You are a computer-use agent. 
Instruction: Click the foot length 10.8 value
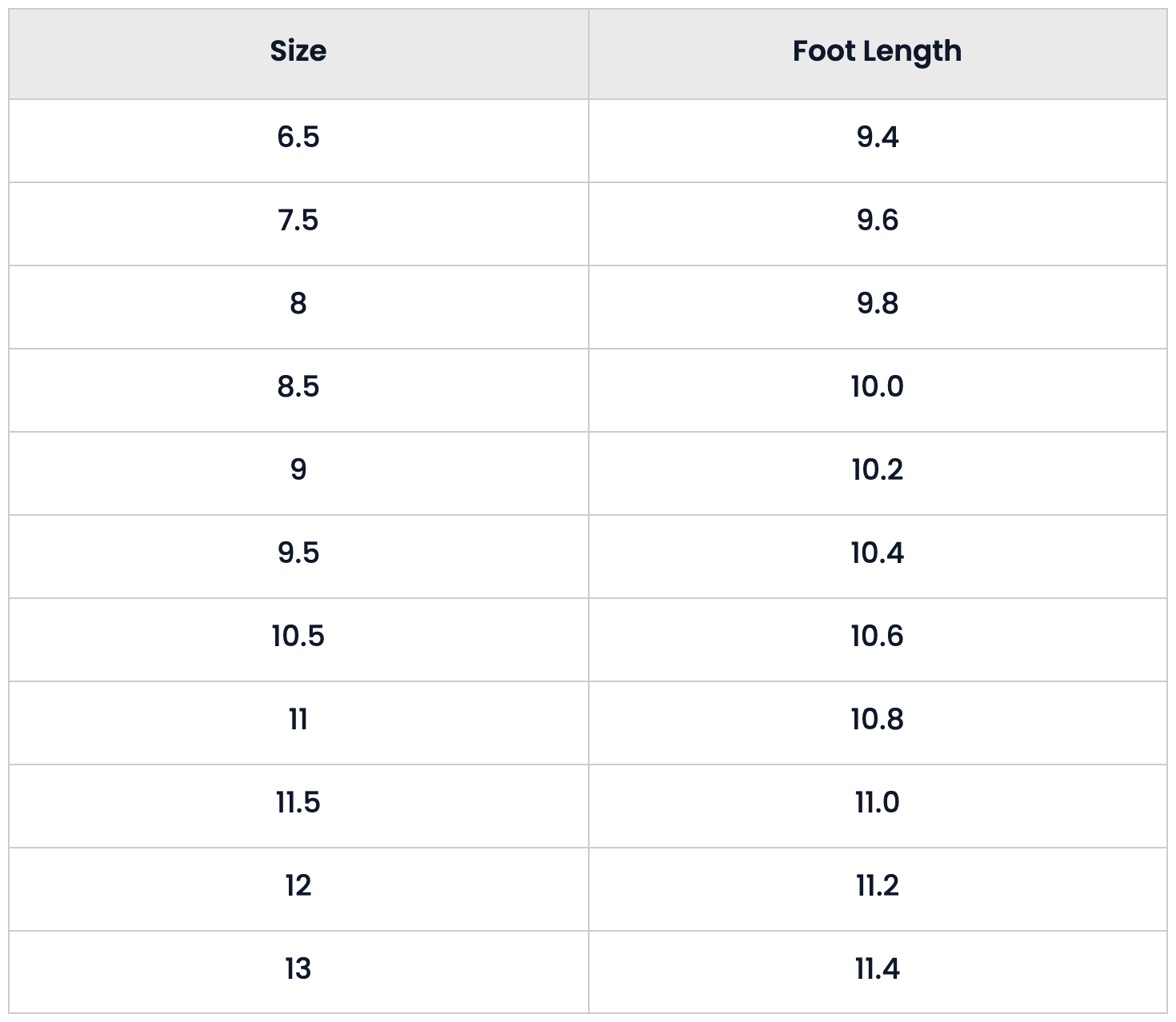click(878, 719)
